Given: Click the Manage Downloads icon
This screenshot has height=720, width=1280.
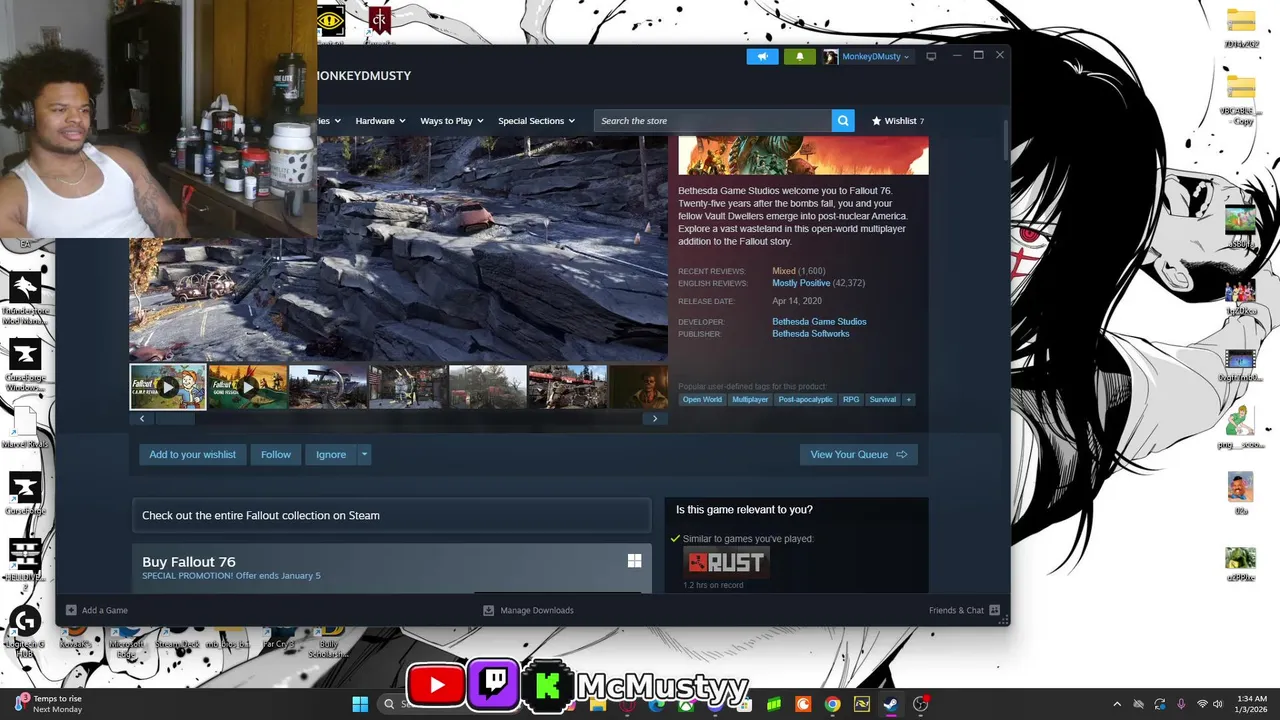Looking at the screenshot, I should coord(489,610).
